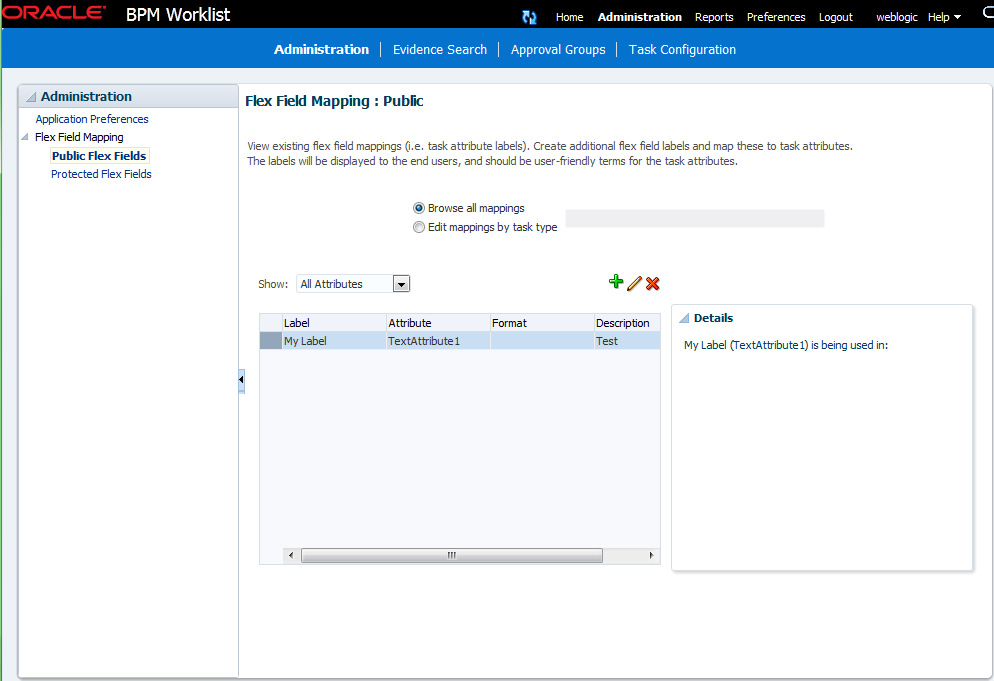Open Administration in top navigation bar

[640, 17]
